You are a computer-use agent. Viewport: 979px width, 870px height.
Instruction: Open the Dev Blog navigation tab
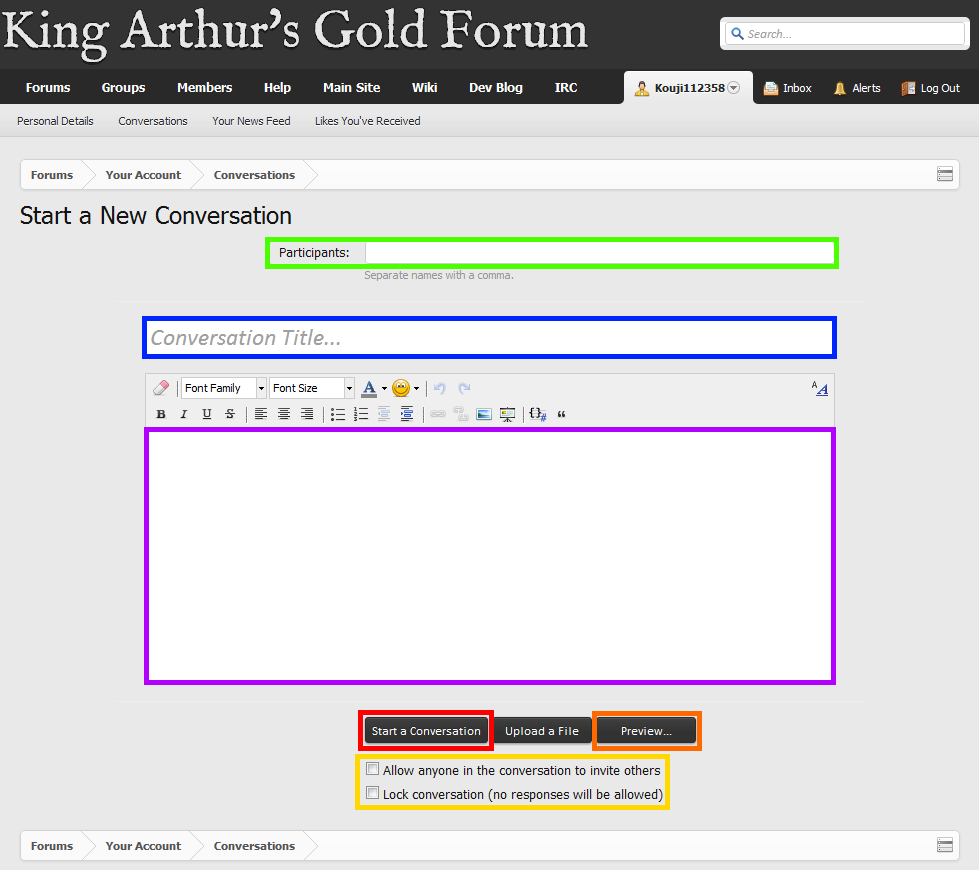point(495,88)
